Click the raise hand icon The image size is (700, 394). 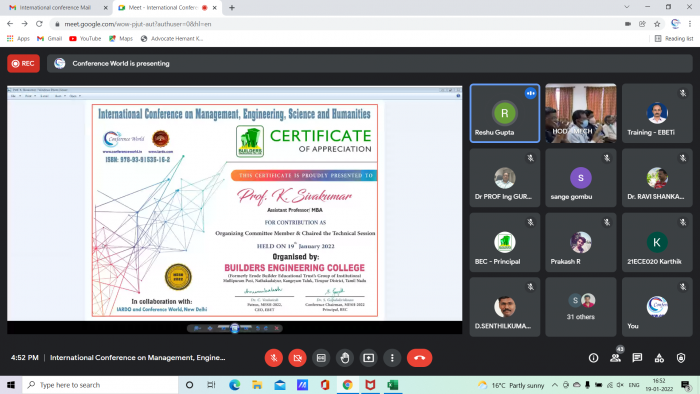pos(345,358)
